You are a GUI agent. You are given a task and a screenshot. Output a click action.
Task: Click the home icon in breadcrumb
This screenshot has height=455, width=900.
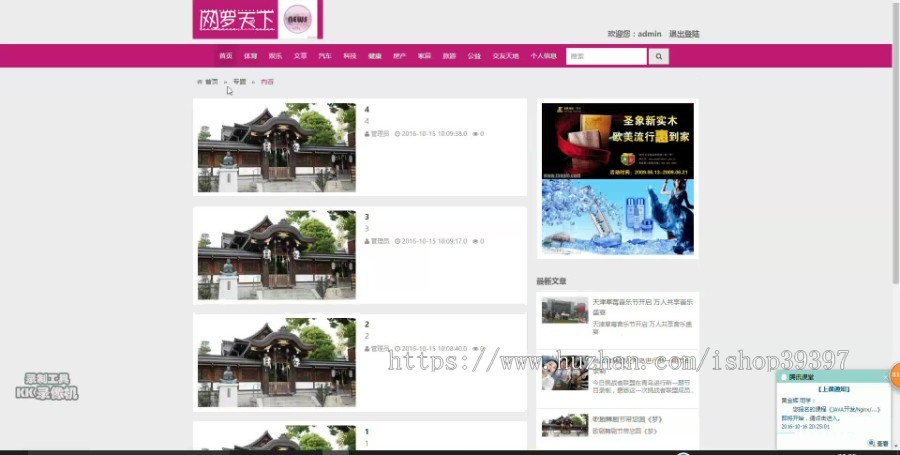(x=200, y=82)
